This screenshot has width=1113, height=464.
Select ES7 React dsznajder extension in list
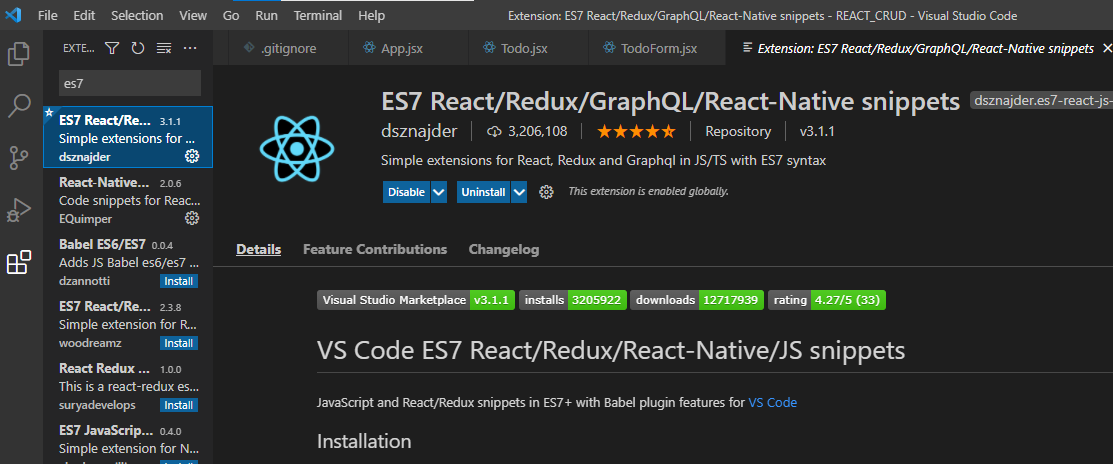(x=128, y=137)
